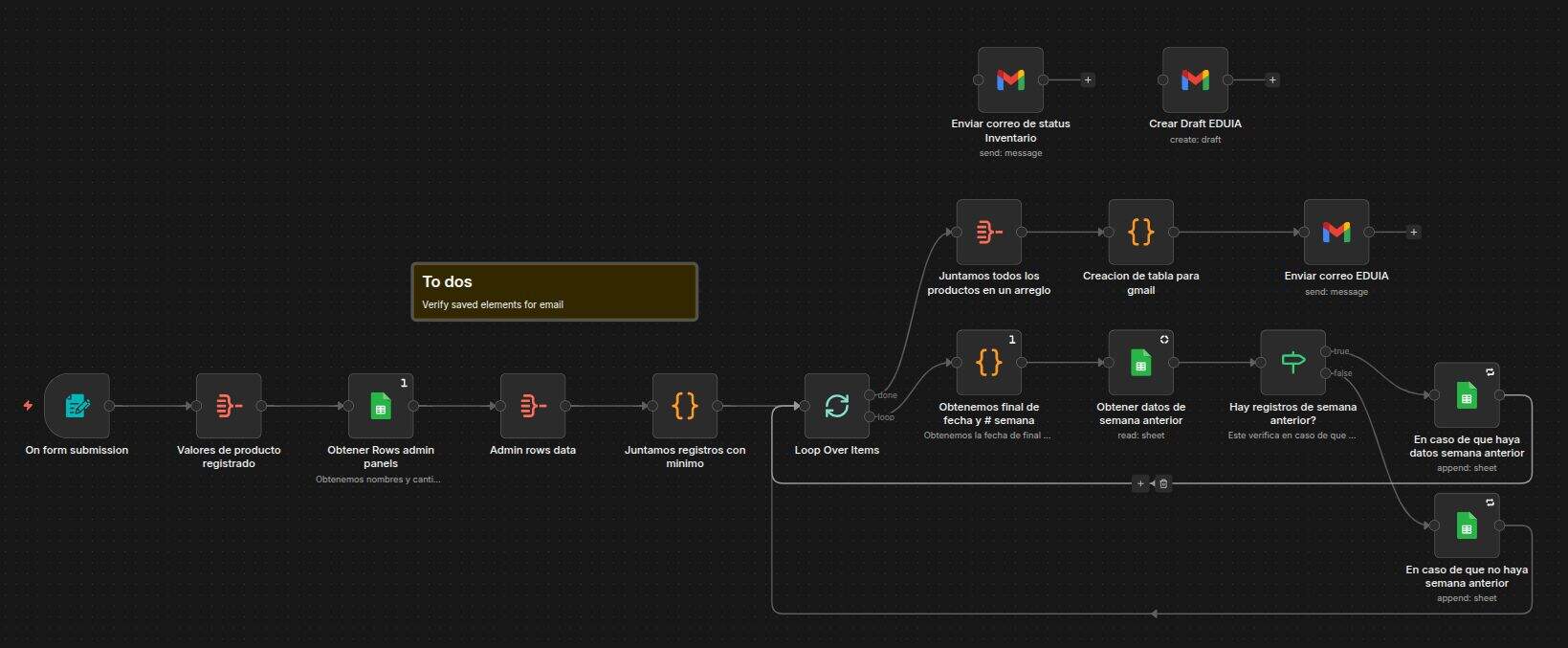
Task: Click the plus button on loop-back connection
Action: (x=1140, y=483)
